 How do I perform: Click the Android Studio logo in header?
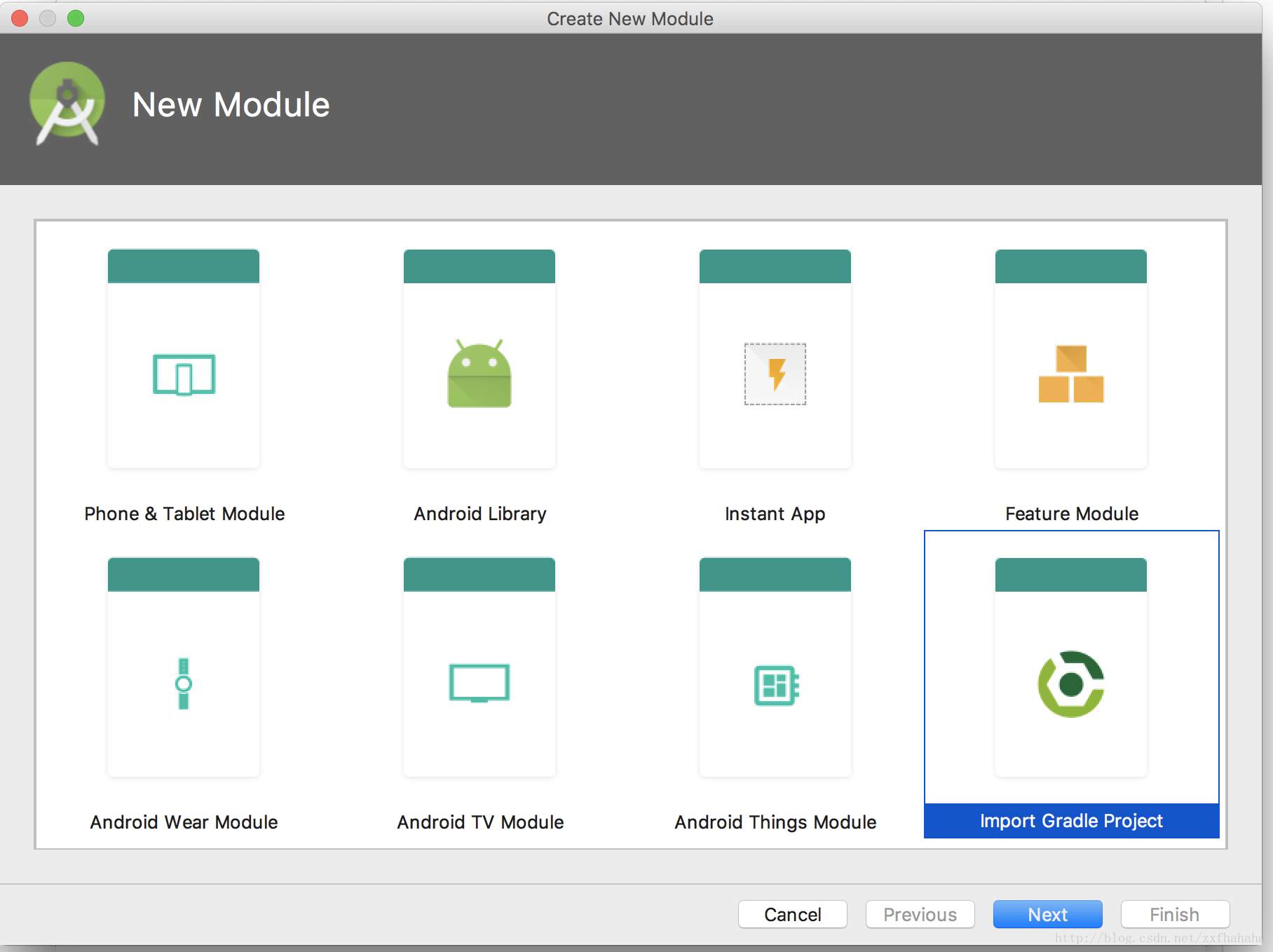(67, 104)
